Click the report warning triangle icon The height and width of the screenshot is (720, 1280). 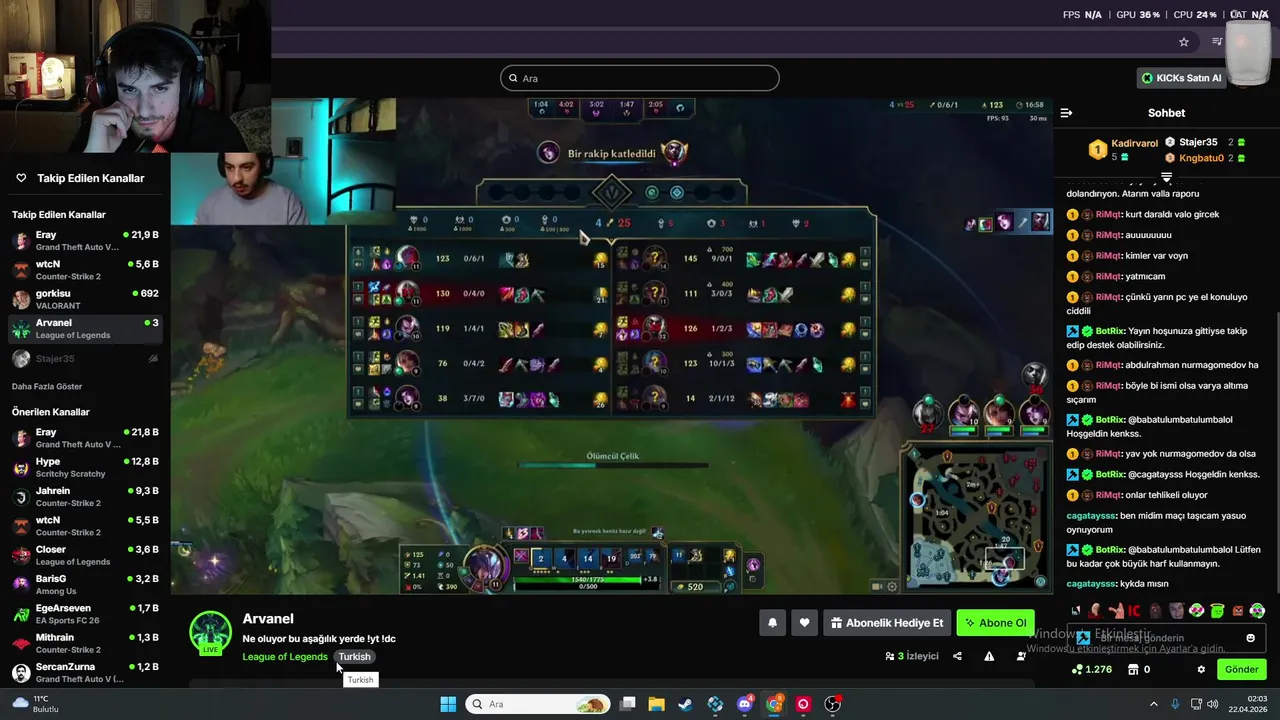989,656
